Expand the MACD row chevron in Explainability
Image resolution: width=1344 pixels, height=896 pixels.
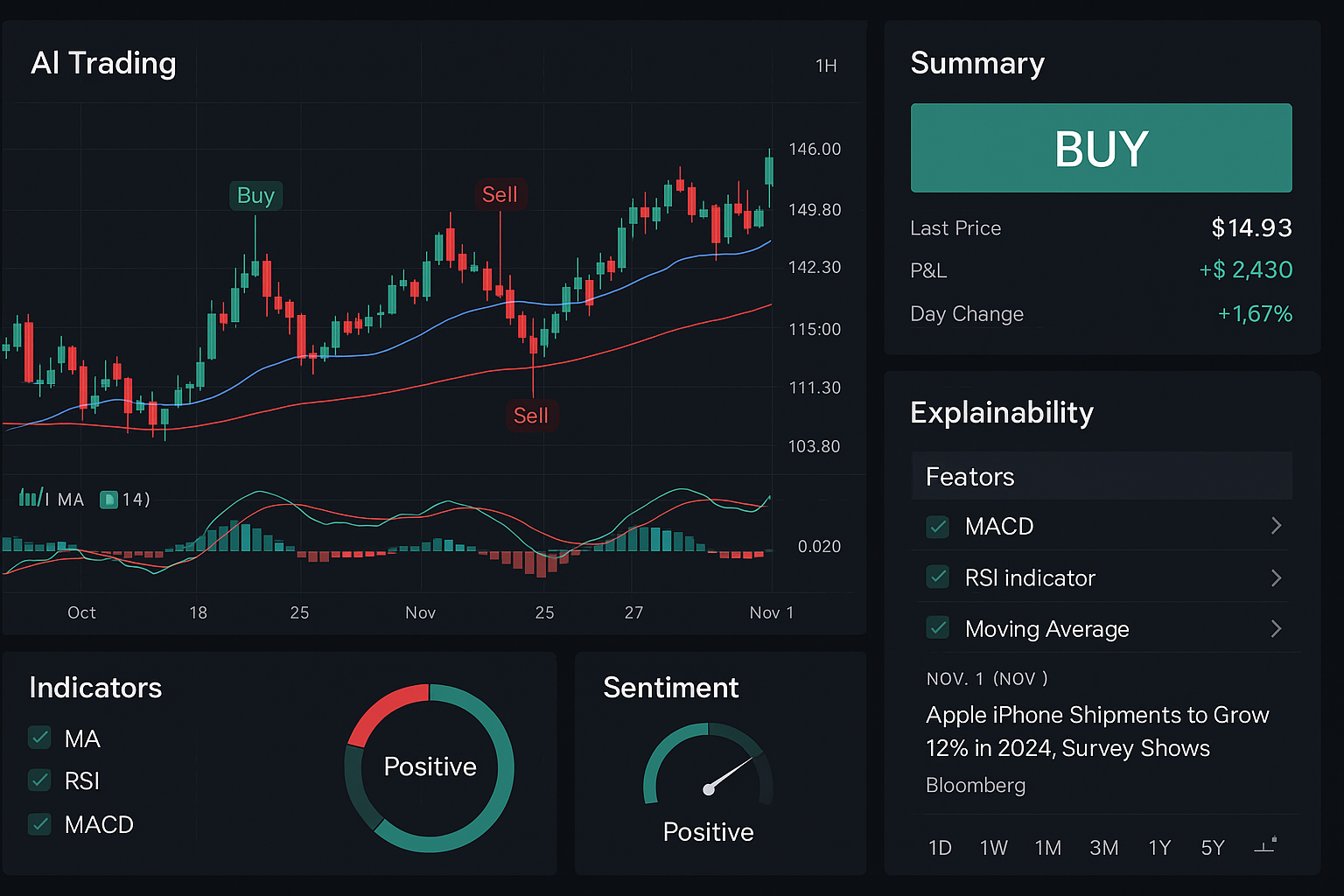(1276, 526)
